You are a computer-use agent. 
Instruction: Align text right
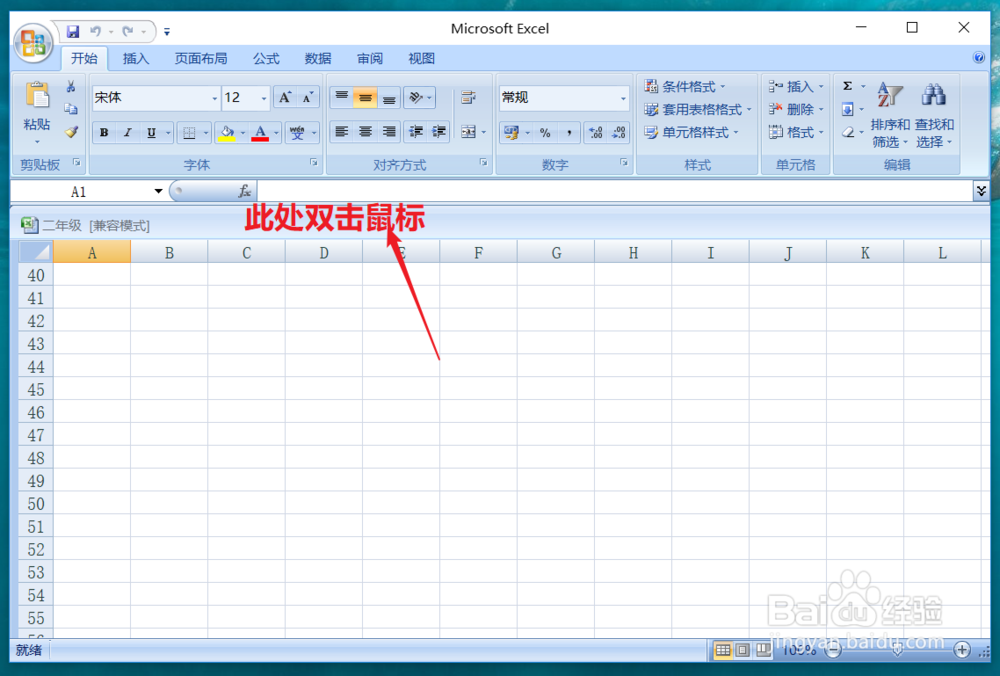click(389, 132)
